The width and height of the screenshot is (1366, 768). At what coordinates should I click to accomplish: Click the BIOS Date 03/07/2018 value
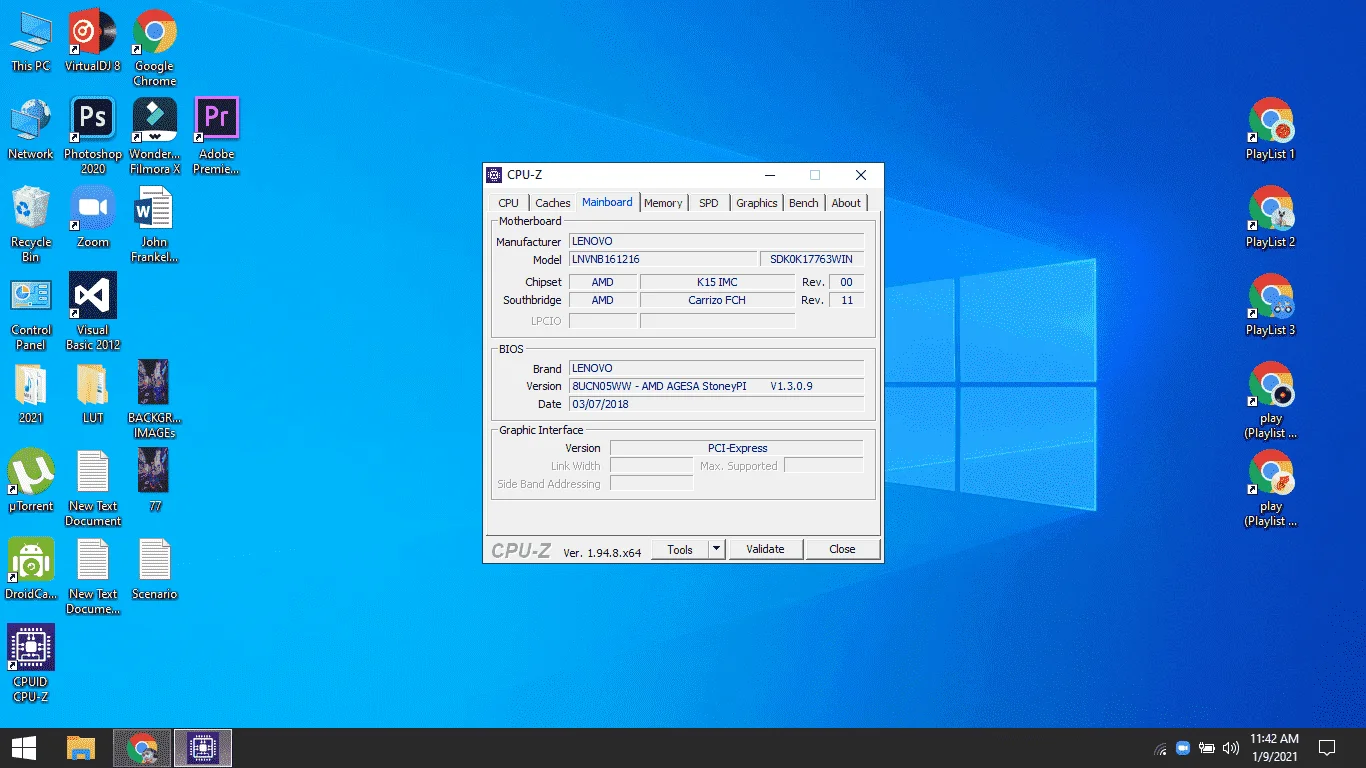[x=716, y=404]
